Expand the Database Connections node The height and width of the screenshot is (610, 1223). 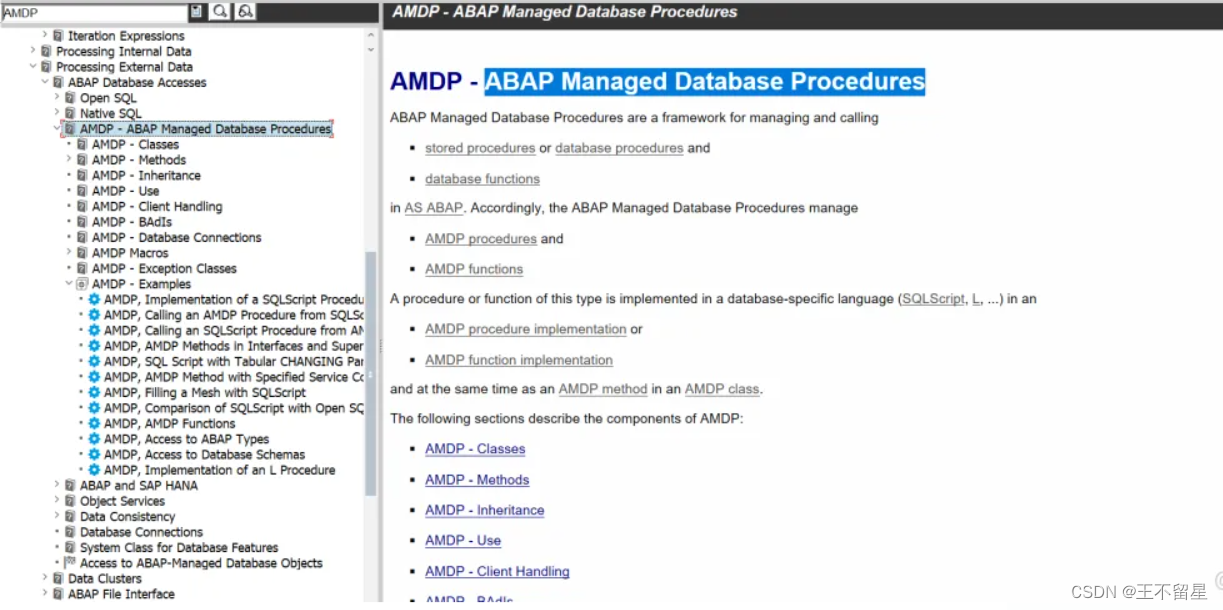click(x=57, y=532)
